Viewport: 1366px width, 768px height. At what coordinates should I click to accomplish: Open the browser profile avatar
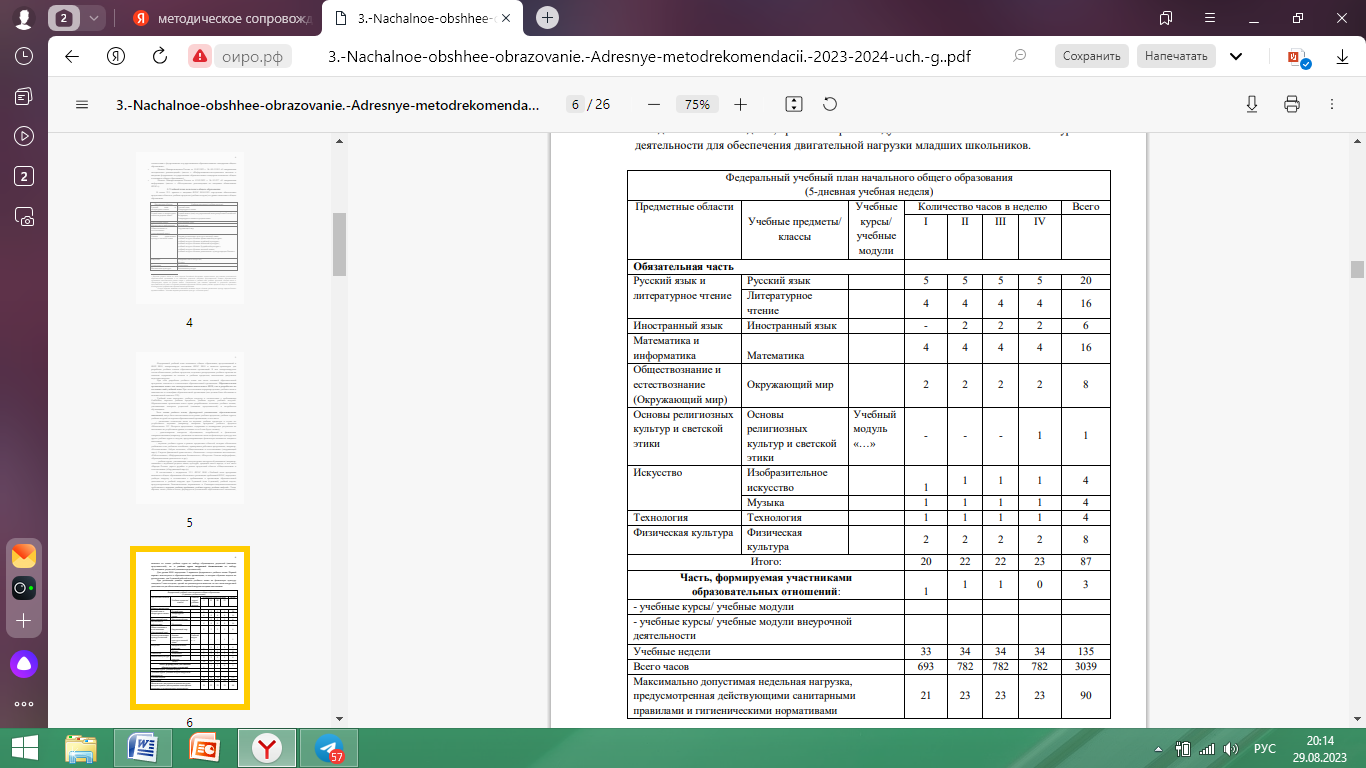coord(24,17)
